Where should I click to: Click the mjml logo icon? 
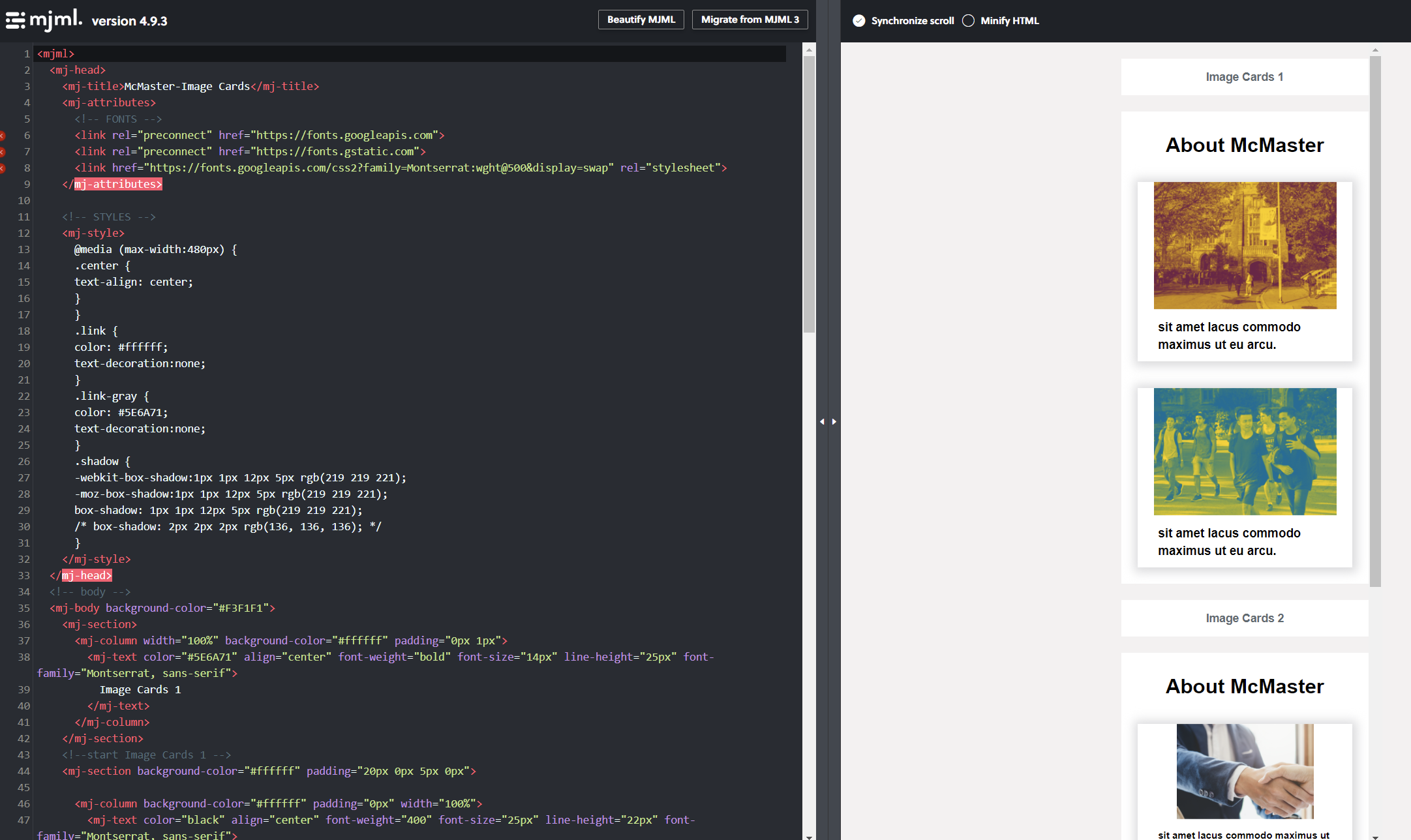[16, 21]
